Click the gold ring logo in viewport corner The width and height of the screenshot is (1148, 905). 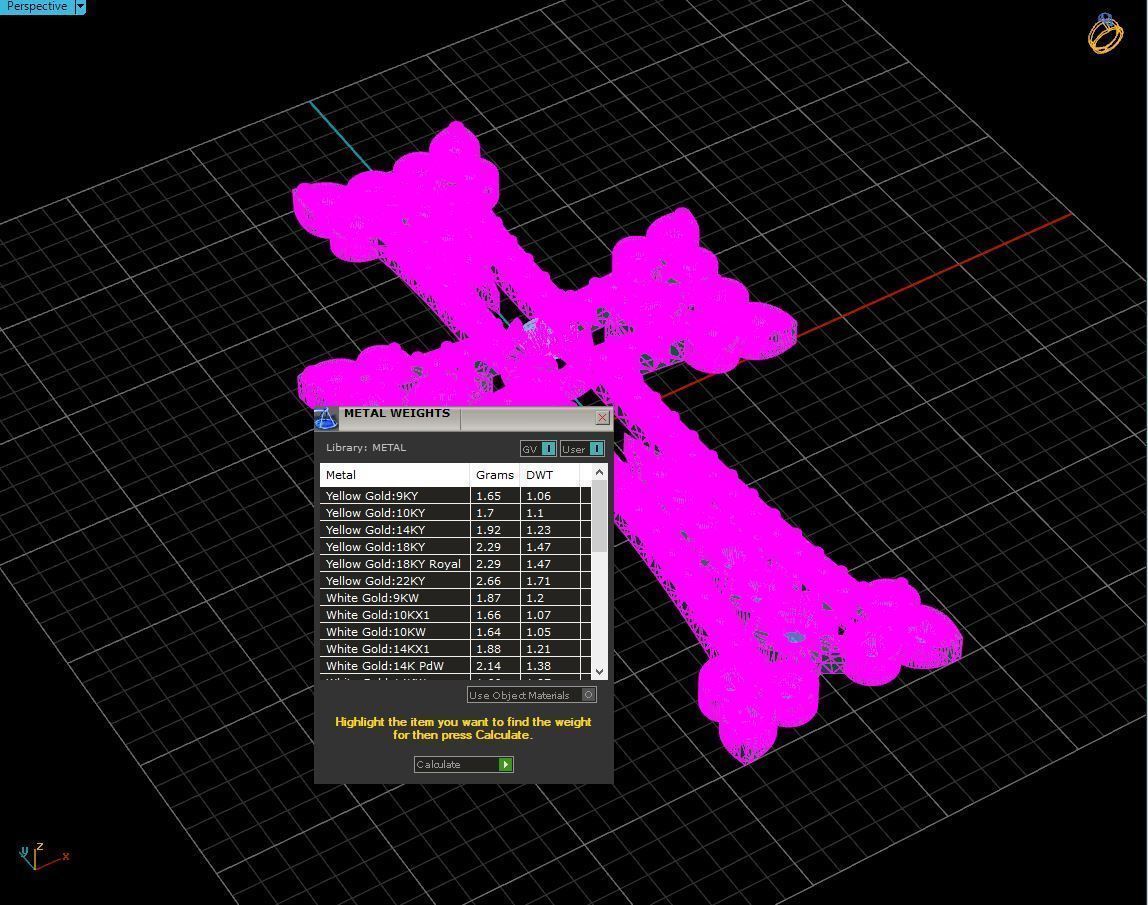pos(1105,33)
